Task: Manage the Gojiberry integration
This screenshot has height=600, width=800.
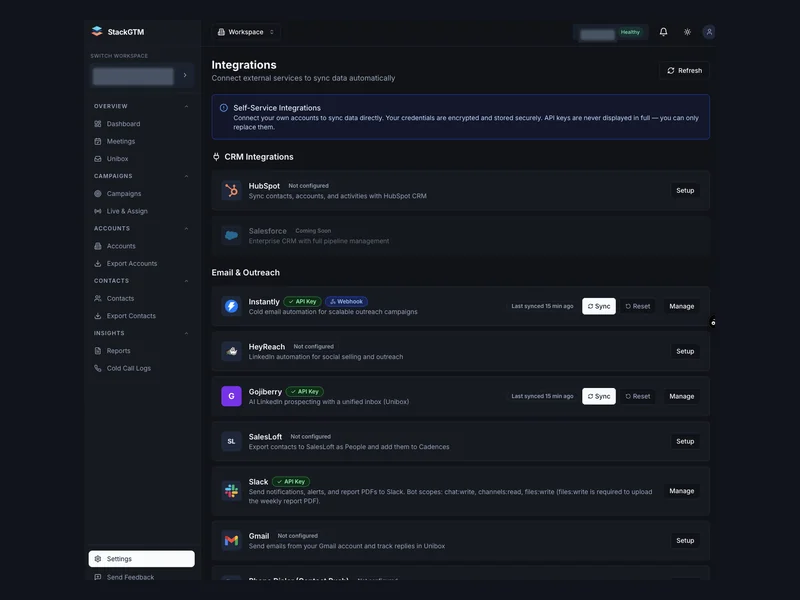Action: (x=682, y=396)
